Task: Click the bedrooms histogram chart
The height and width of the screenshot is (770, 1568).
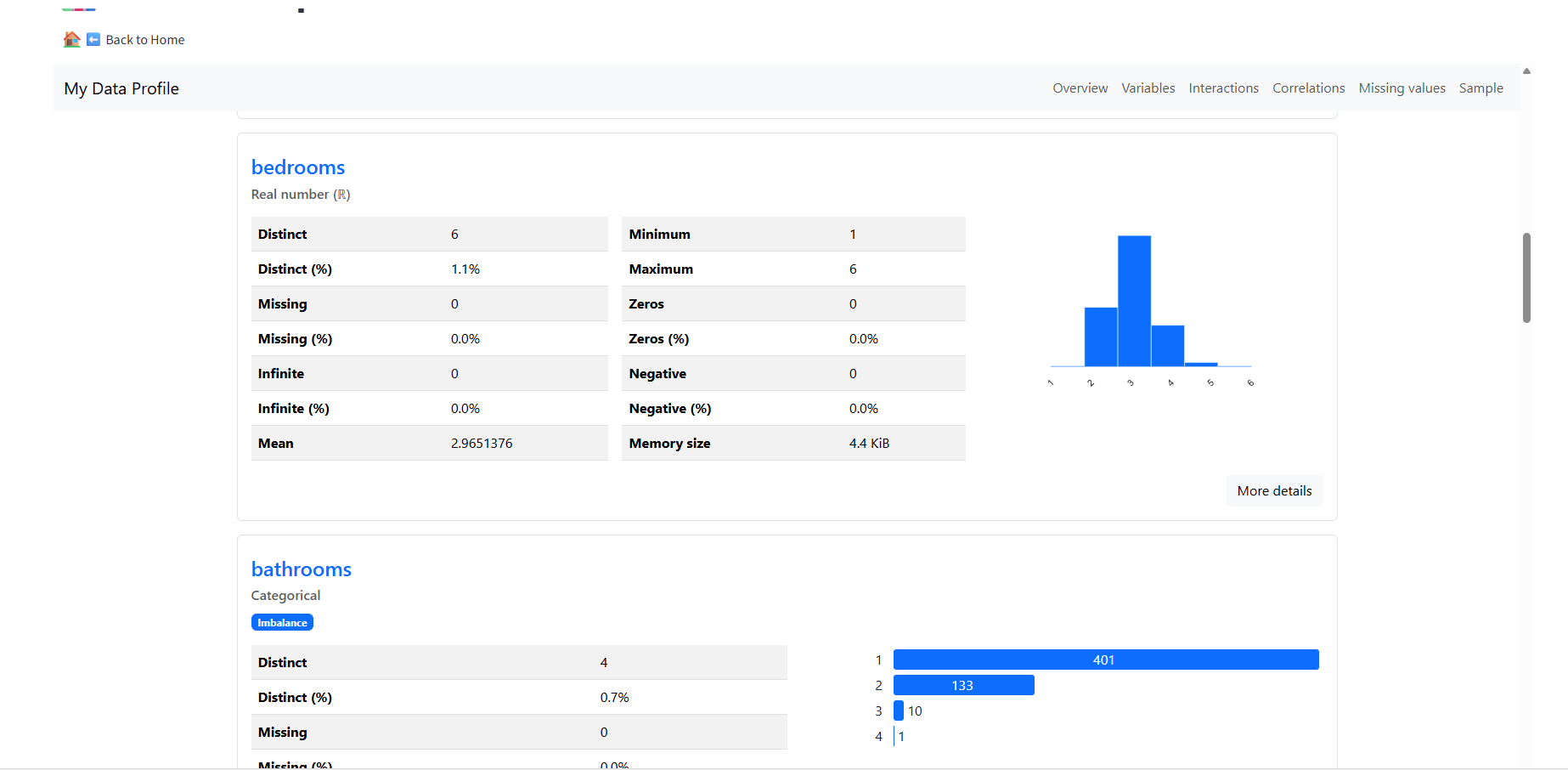Action: click(x=1151, y=310)
